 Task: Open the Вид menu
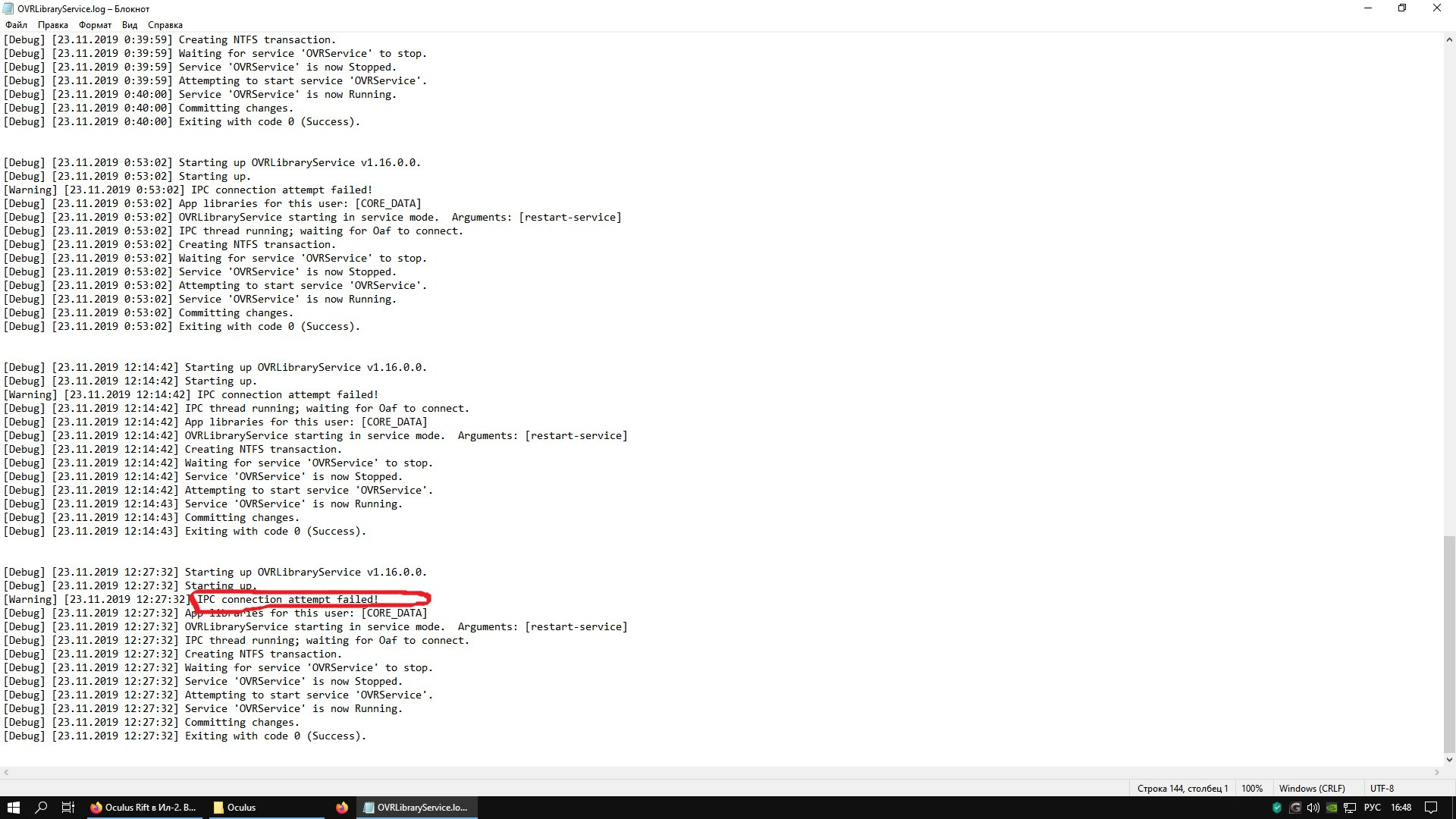130,25
